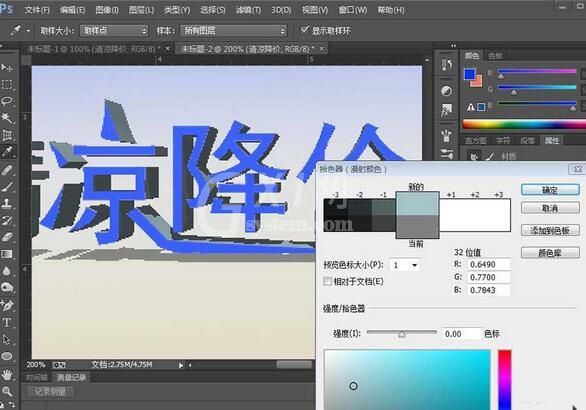Viewport: 586px width, 410px height.
Task: Click the 强度 value field 0.00
Action: [x=462, y=334]
